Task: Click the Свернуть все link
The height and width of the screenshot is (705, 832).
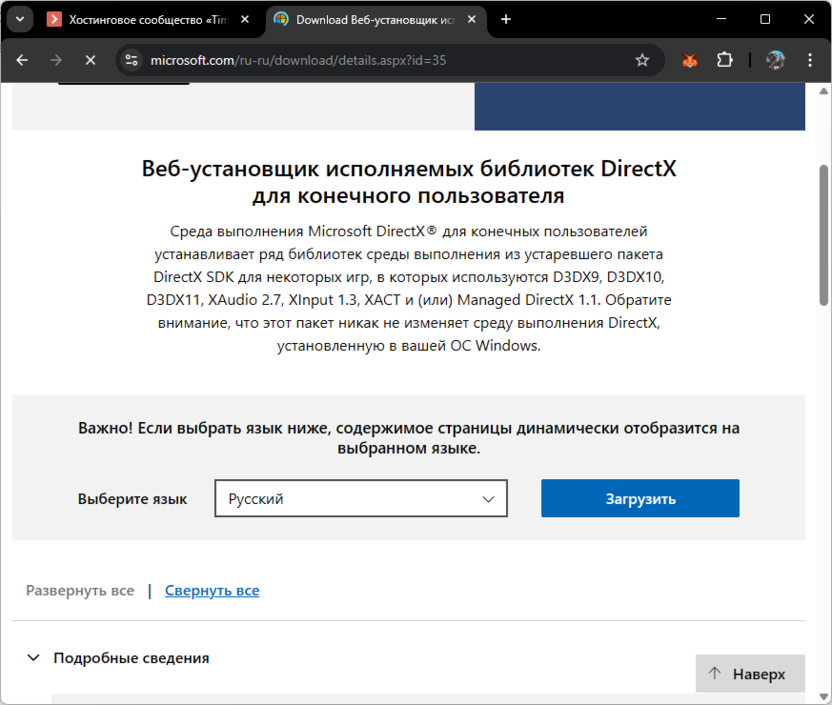Action: (x=212, y=591)
